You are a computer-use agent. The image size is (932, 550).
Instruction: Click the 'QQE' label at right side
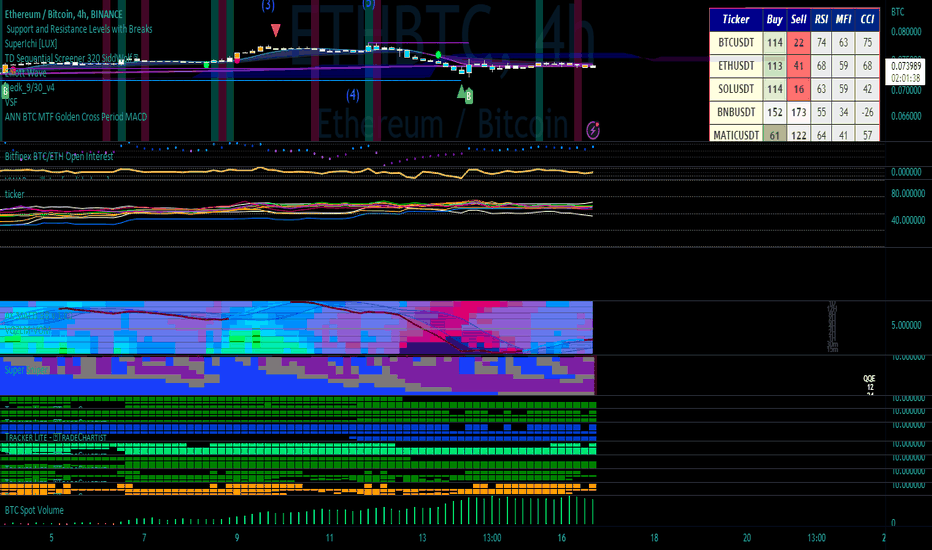point(869,378)
